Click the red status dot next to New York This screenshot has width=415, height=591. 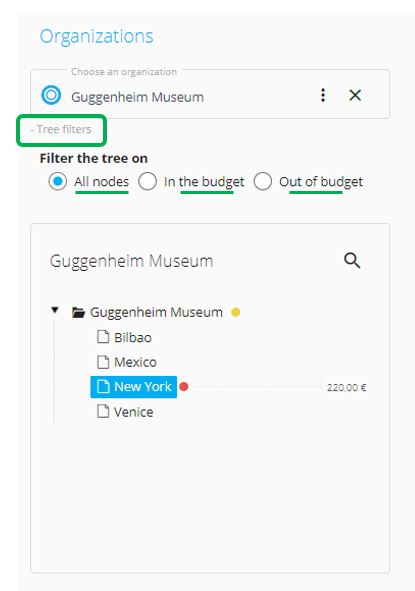click(184, 387)
